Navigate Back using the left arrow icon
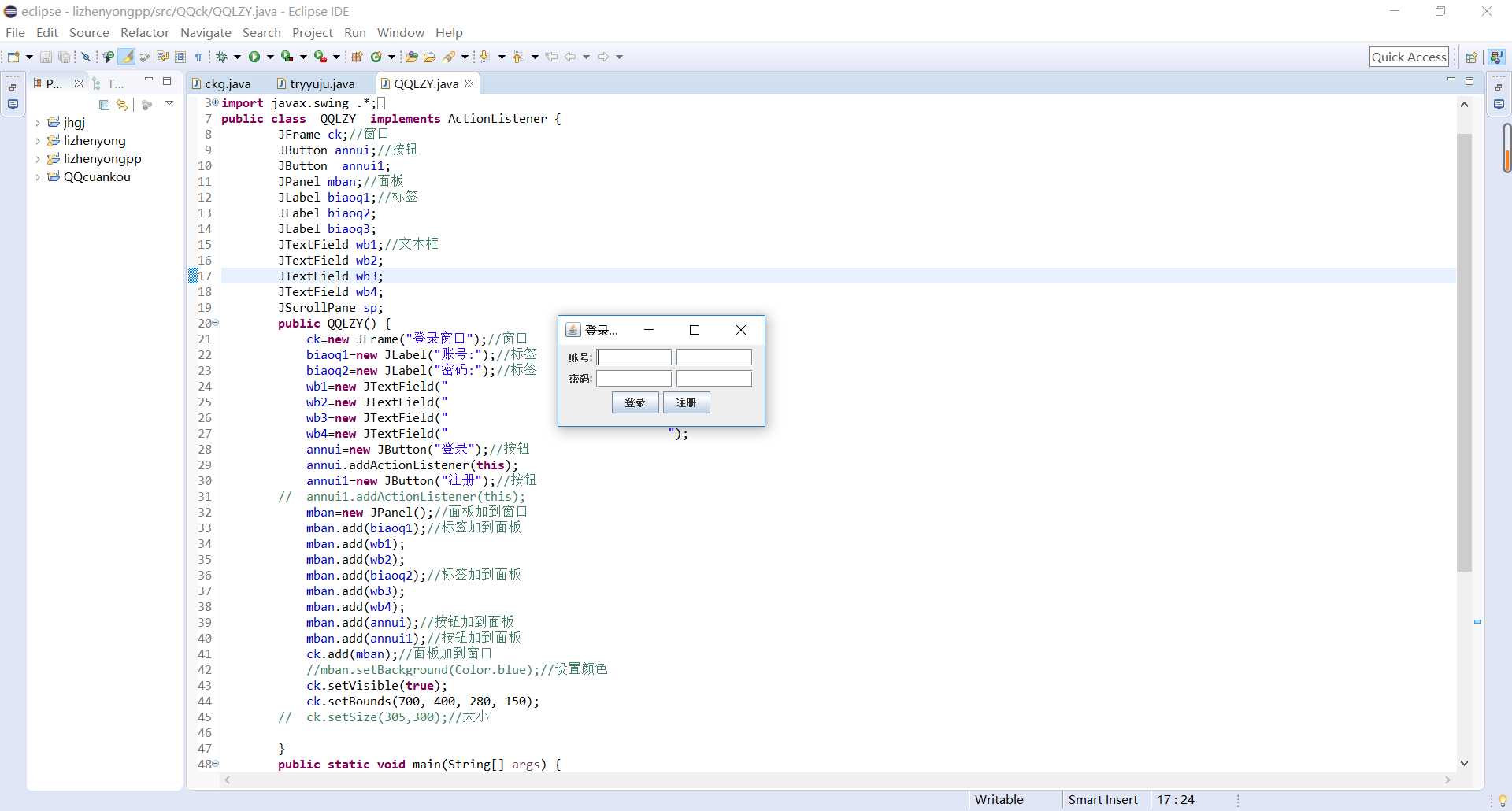The height and width of the screenshot is (811, 1512). 570,57
